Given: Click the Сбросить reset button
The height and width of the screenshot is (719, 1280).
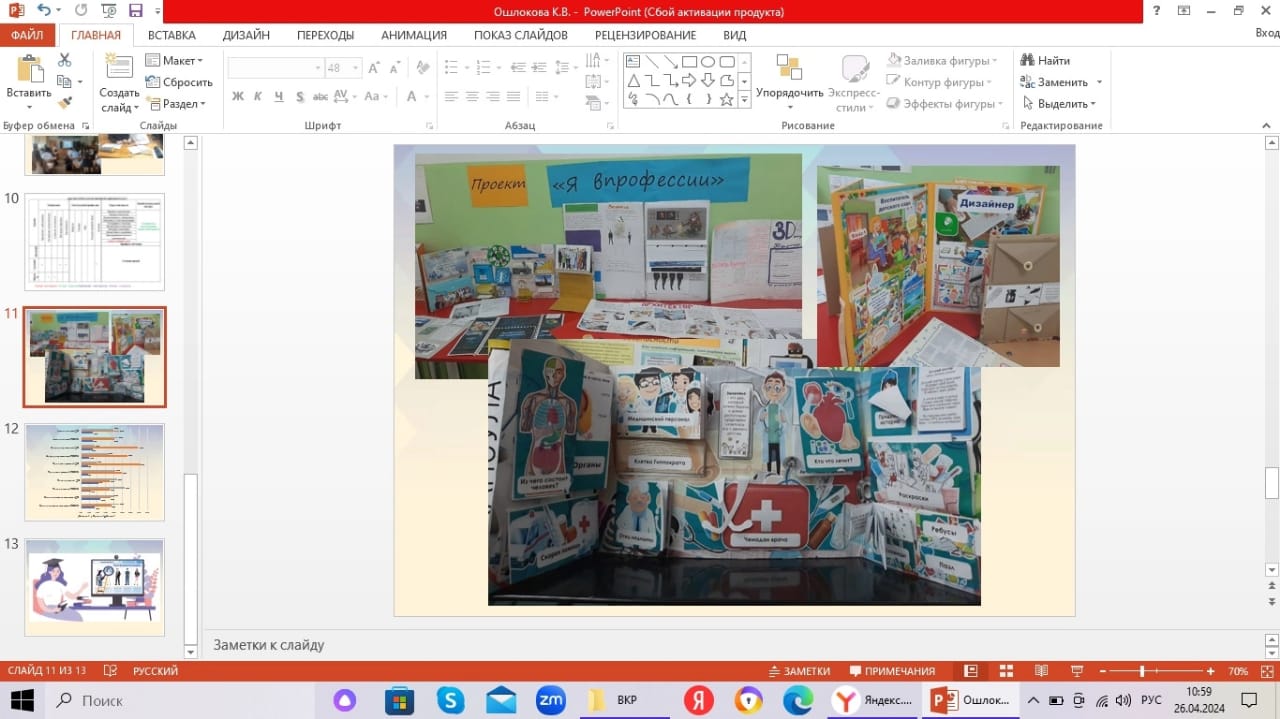Looking at the screenshot, I should tap(179, 82).
